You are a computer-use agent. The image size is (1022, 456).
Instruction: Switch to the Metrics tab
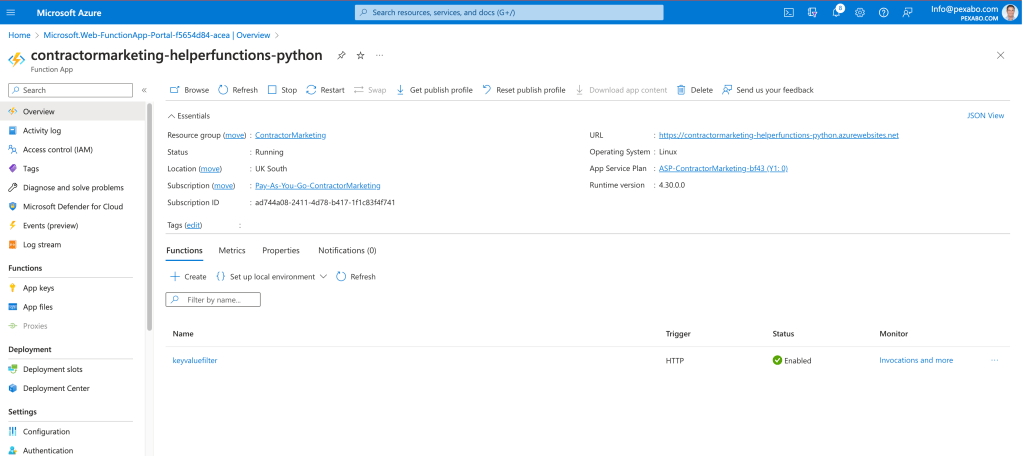pyautogui.click(x=231, y=250)
